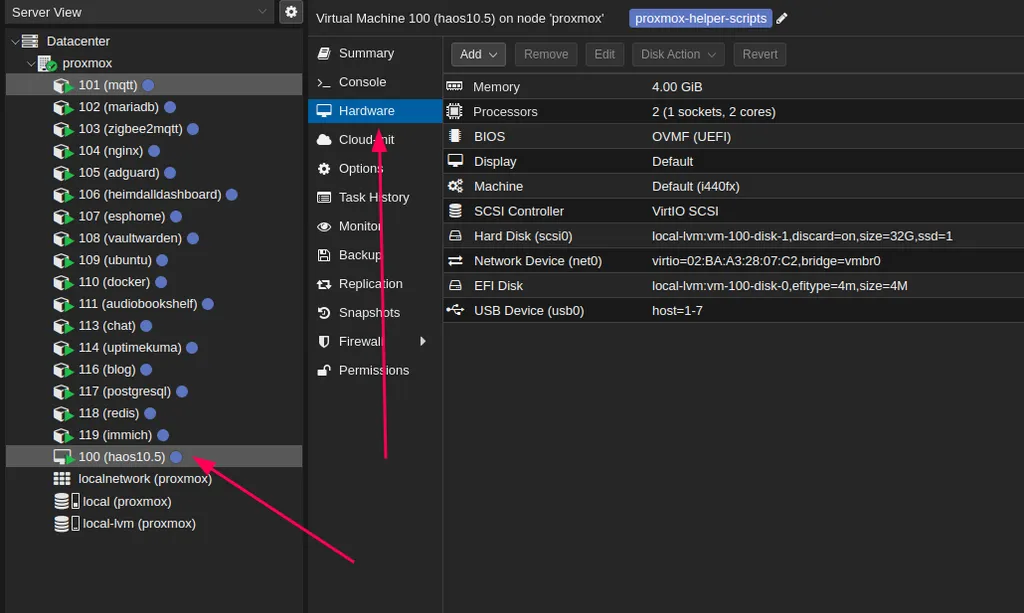
Task: Click the blue tag dot beside 101 (mqtt)
Action: click(148, 85)
